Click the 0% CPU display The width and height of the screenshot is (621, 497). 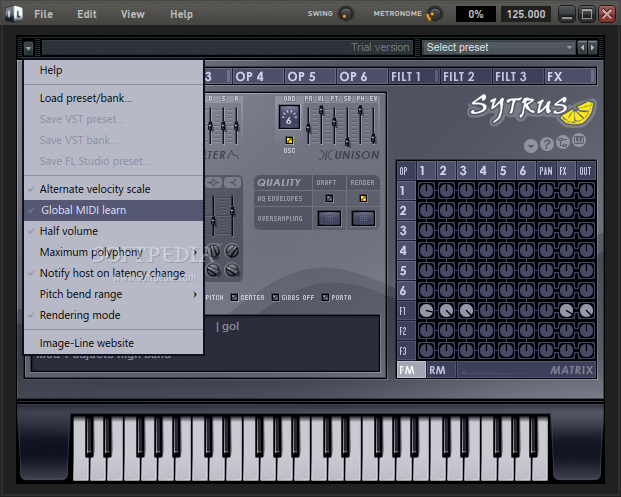(x=476, y=14)
